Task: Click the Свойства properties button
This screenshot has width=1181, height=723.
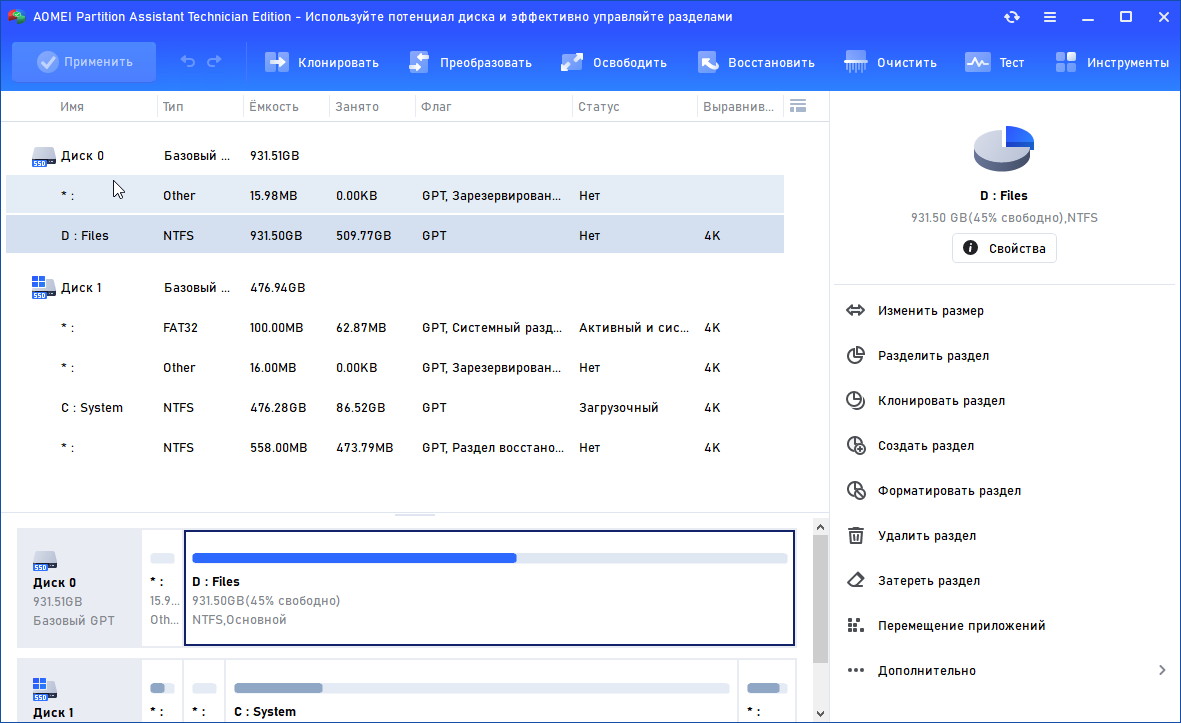Action: [1004, 248]
